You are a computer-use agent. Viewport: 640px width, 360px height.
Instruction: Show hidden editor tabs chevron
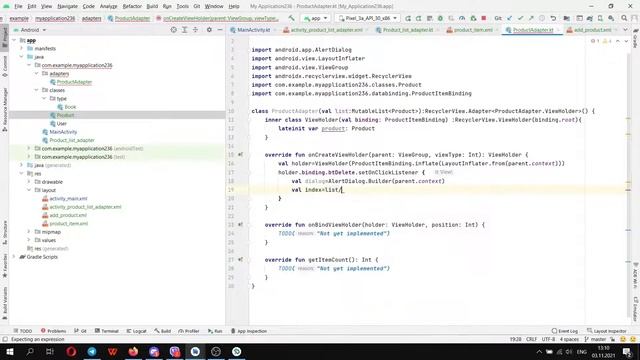point(625,30)
